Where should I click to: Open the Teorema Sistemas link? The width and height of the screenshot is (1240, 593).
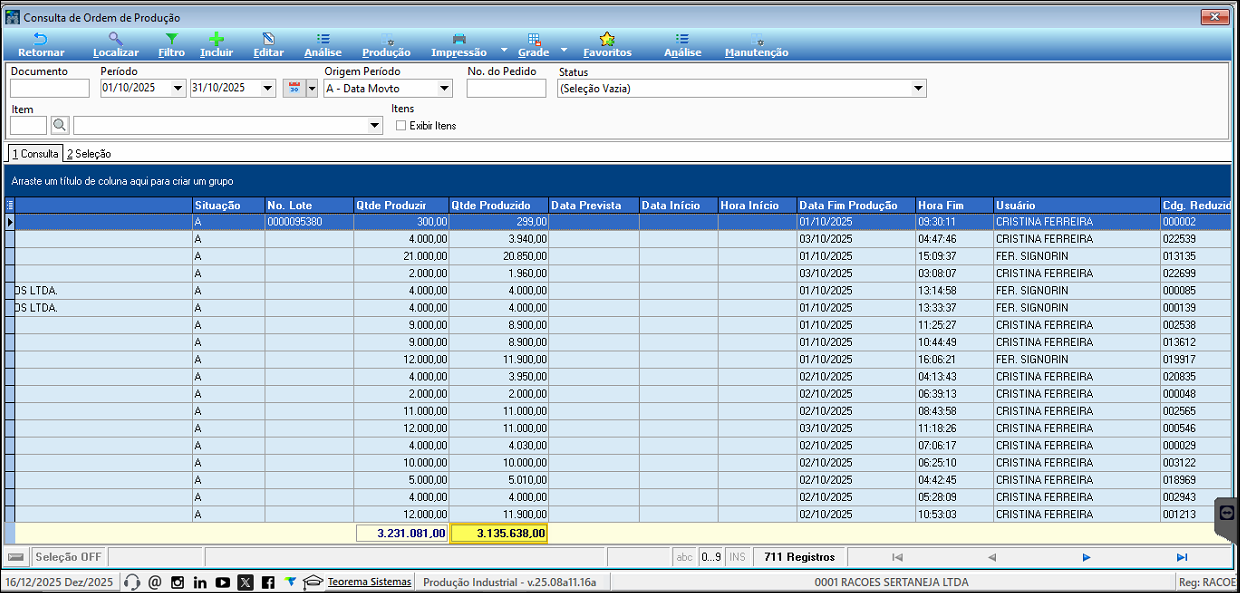369,582
